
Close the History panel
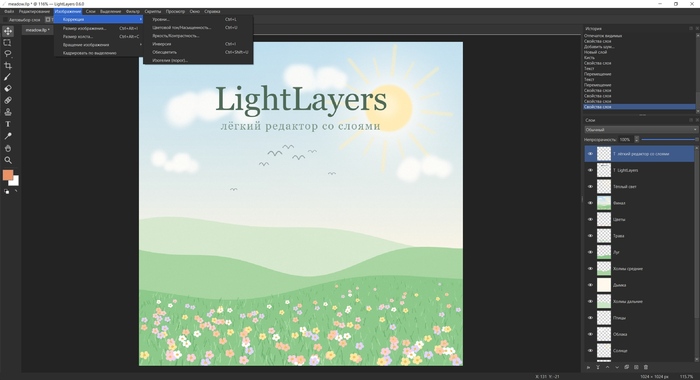(x=697, y=28)
